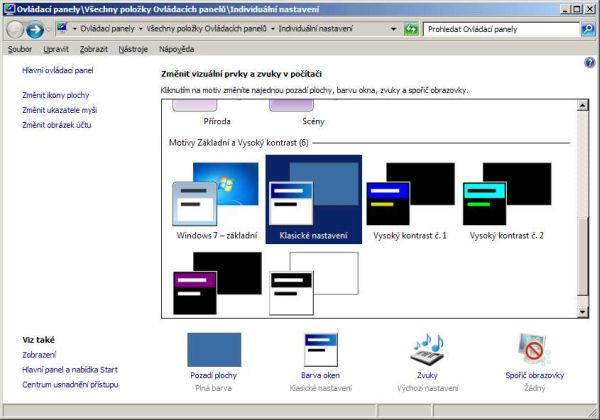Select the Vysoký kontrast č. 1 theme
Image resolution: width=600 pixels, height=420 pixels.
[x=410, y=200]
